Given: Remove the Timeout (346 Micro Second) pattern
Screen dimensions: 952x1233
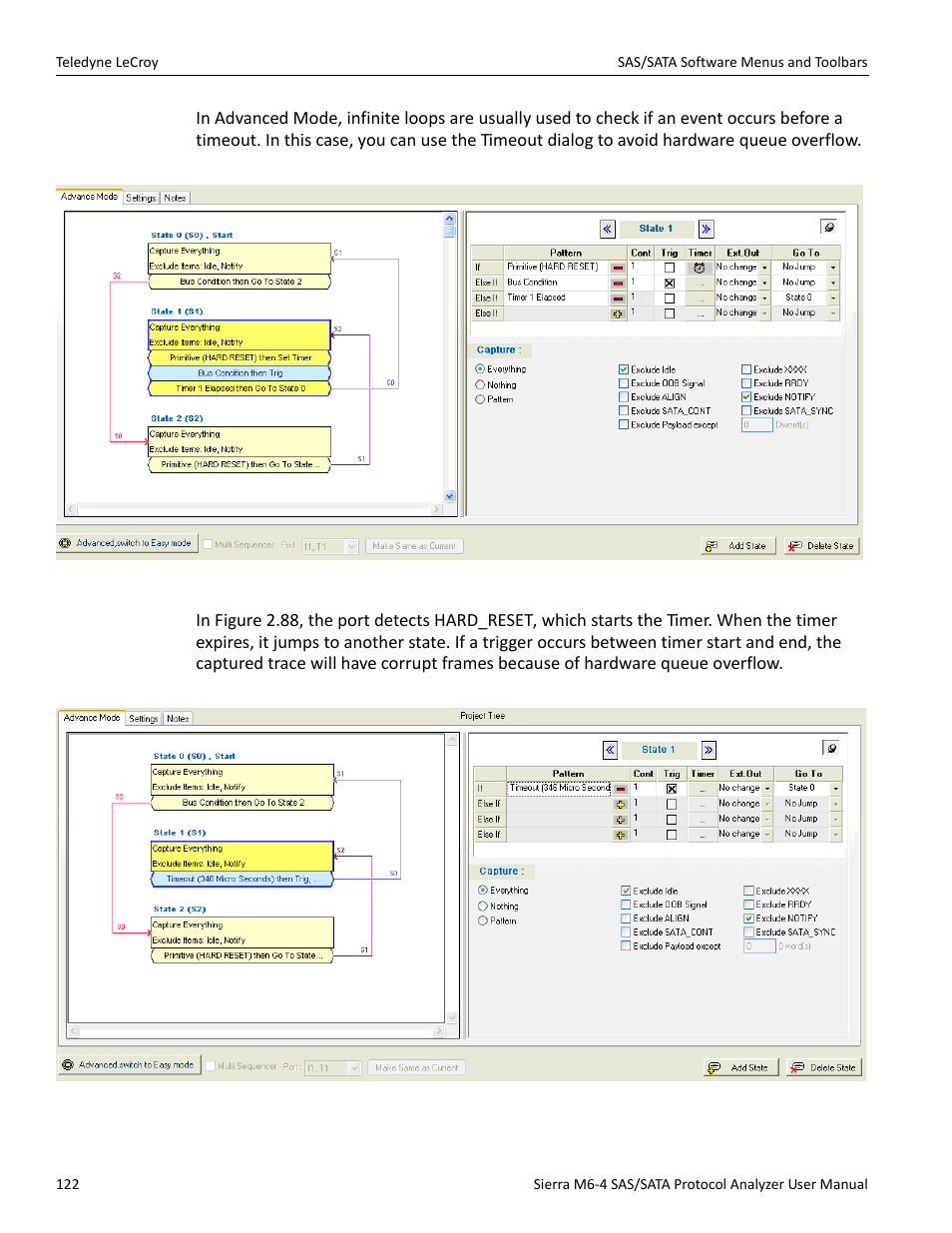Looking at the screenshot, I should [x=621, y=789].
